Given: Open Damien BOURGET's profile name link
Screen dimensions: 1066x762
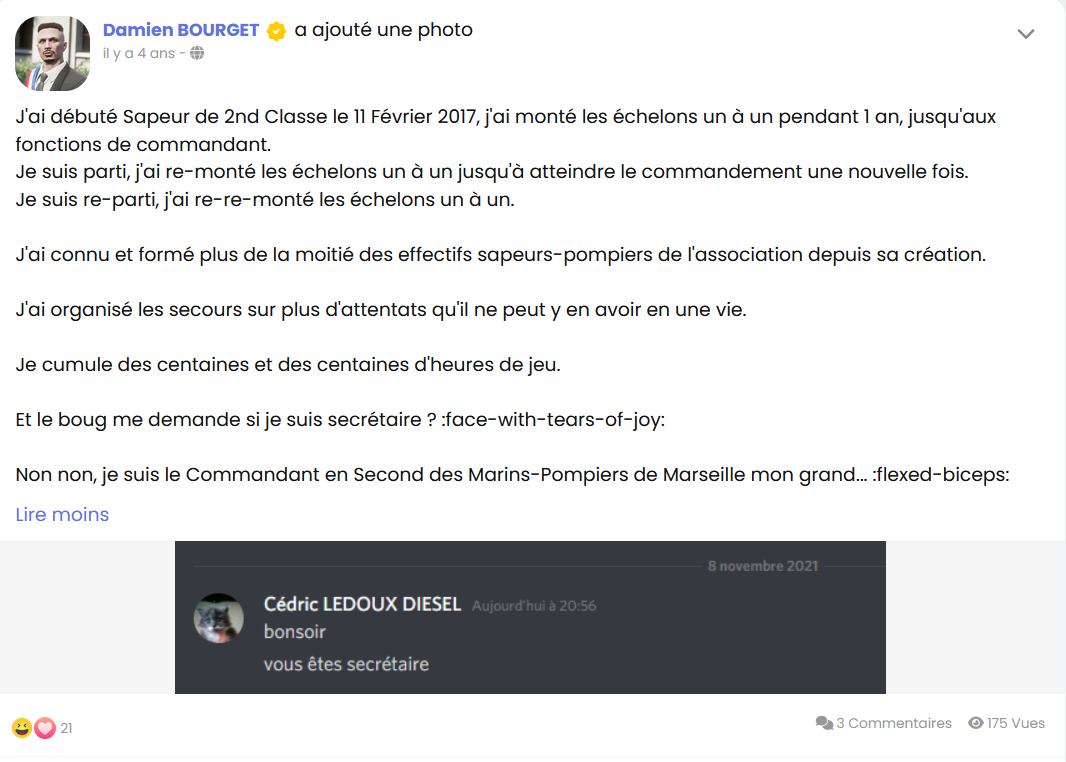Looking at the screenshot, I should pyautogui.click(x=181, y=30).
